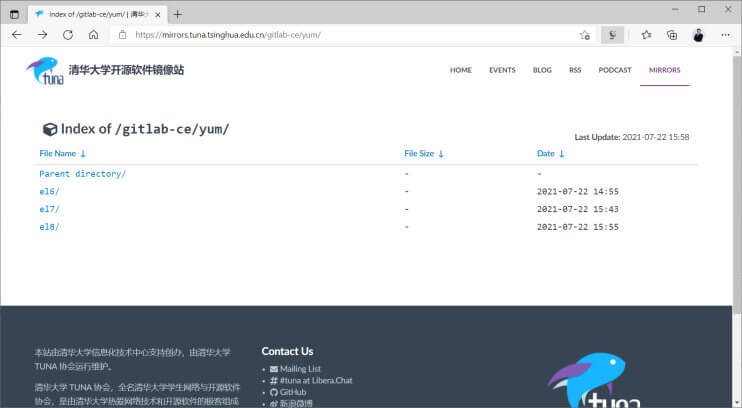742x408 pixels.
Task: View site lock information icon
Action: (123, 35)
